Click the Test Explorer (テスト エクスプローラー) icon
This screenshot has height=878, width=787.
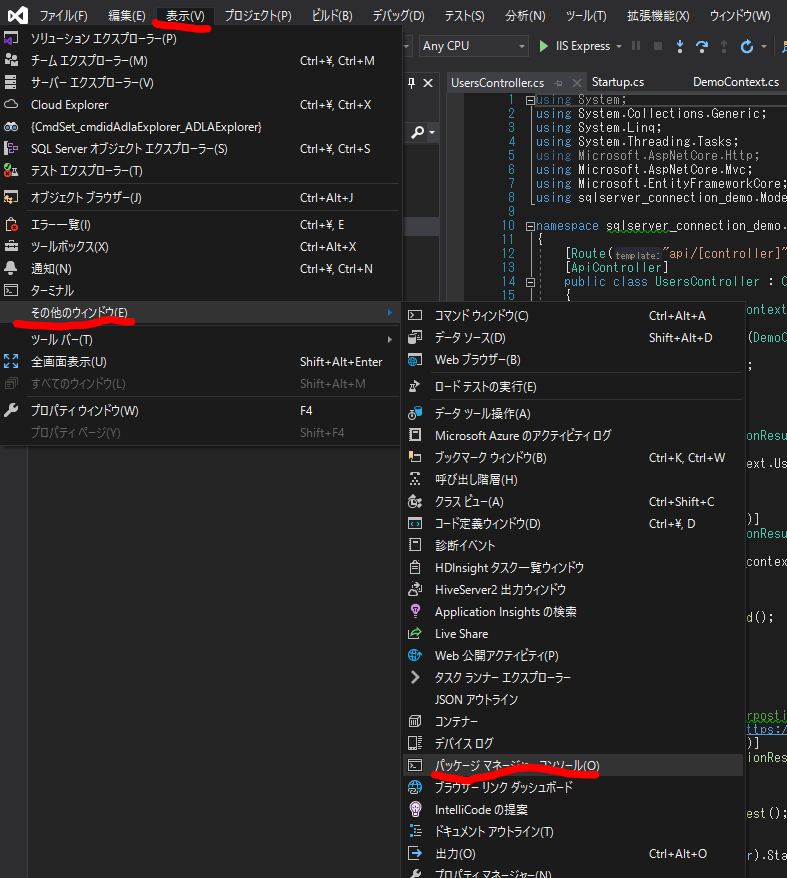coord(11,170)
